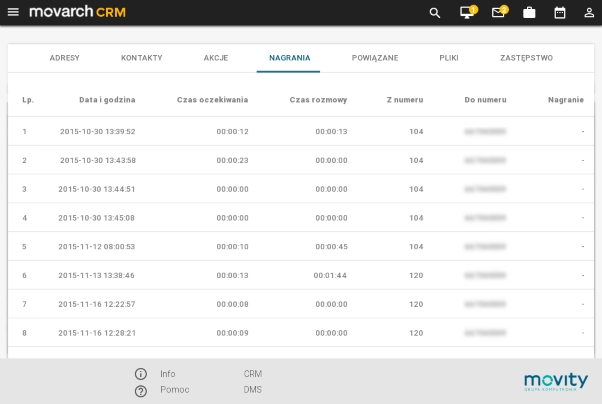602x404 pixels.
Task: Open the monitor notifications icon
Action: (466, 13)
